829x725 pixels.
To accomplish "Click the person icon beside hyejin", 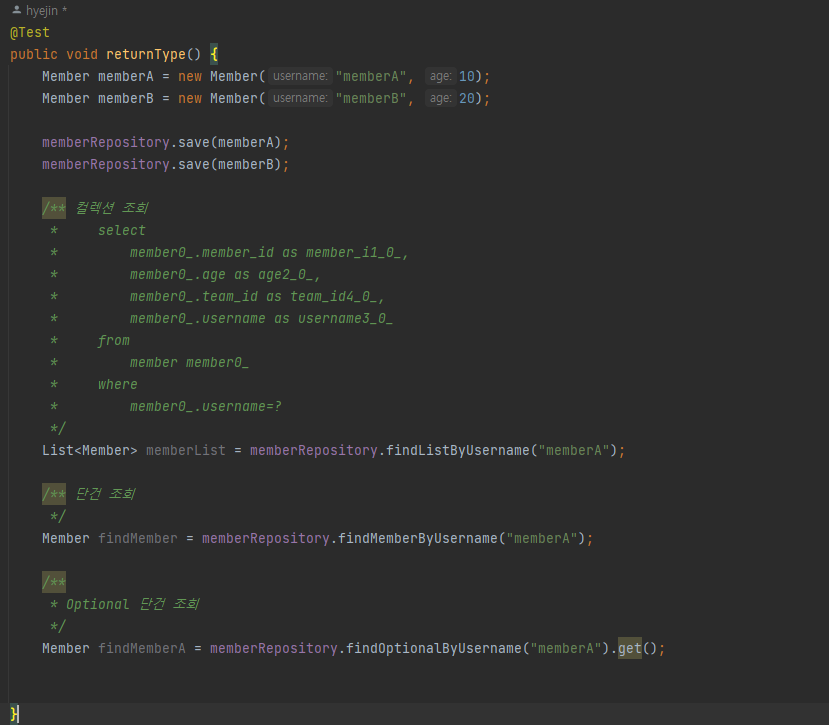I will click(16, 10).
